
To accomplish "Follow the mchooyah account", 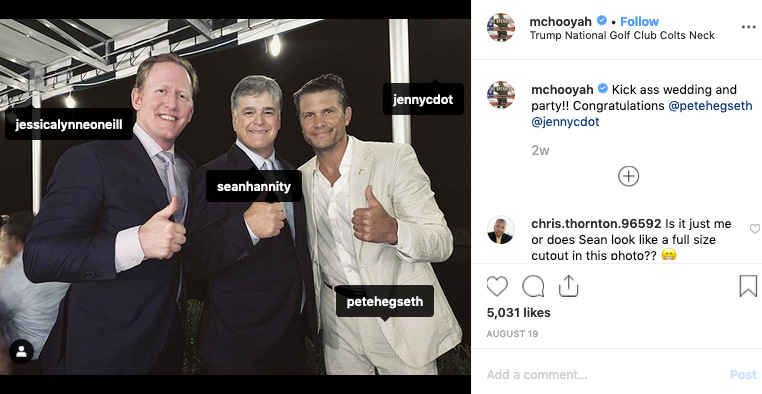I will (639, 21).
